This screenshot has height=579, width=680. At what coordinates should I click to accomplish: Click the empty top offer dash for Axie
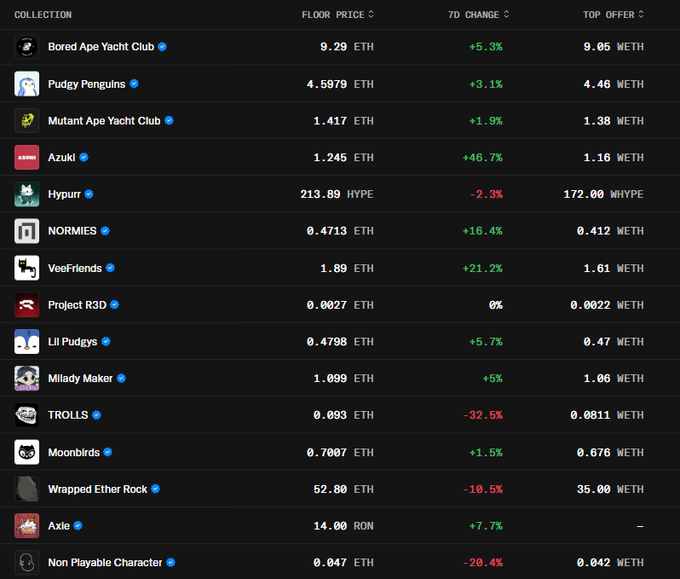click(640, 526)
